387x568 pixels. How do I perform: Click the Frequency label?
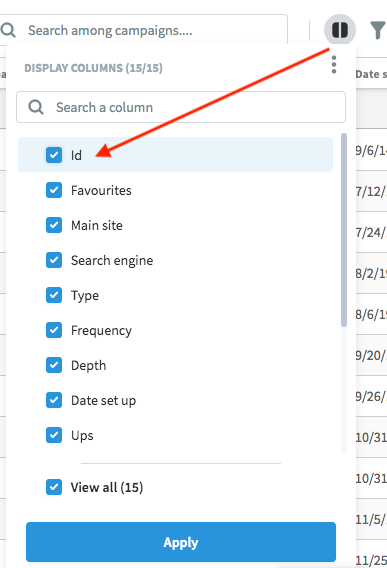click(101, 331)
